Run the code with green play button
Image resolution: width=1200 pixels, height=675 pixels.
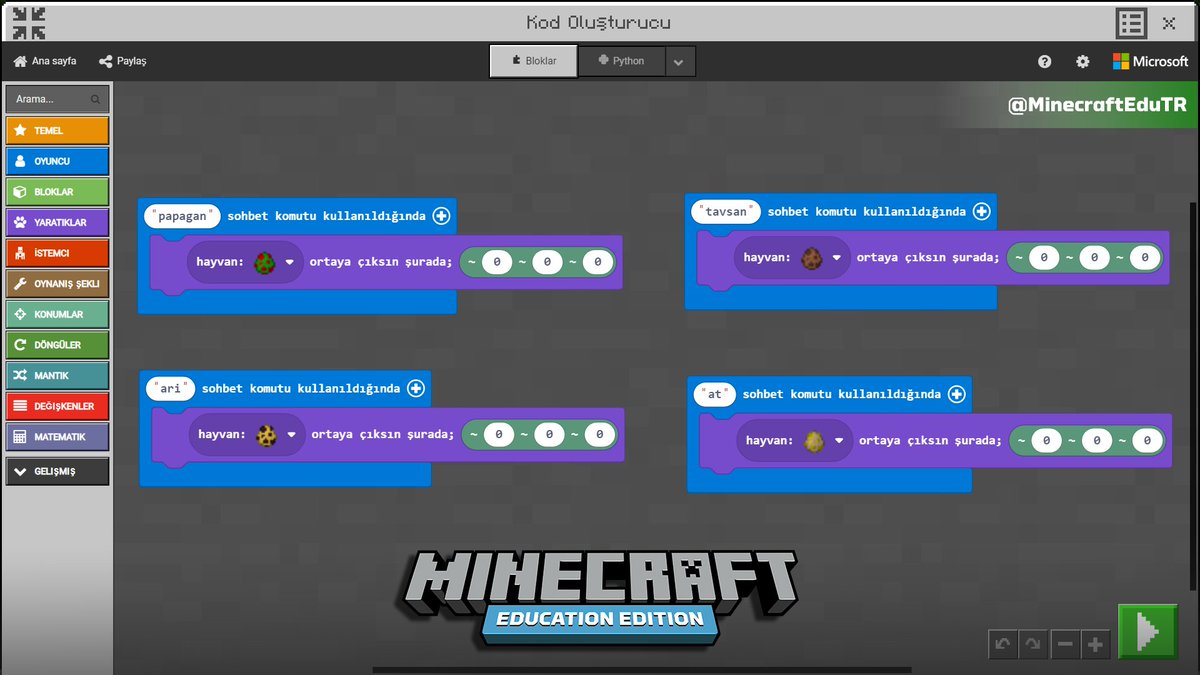coord(1148,631)
